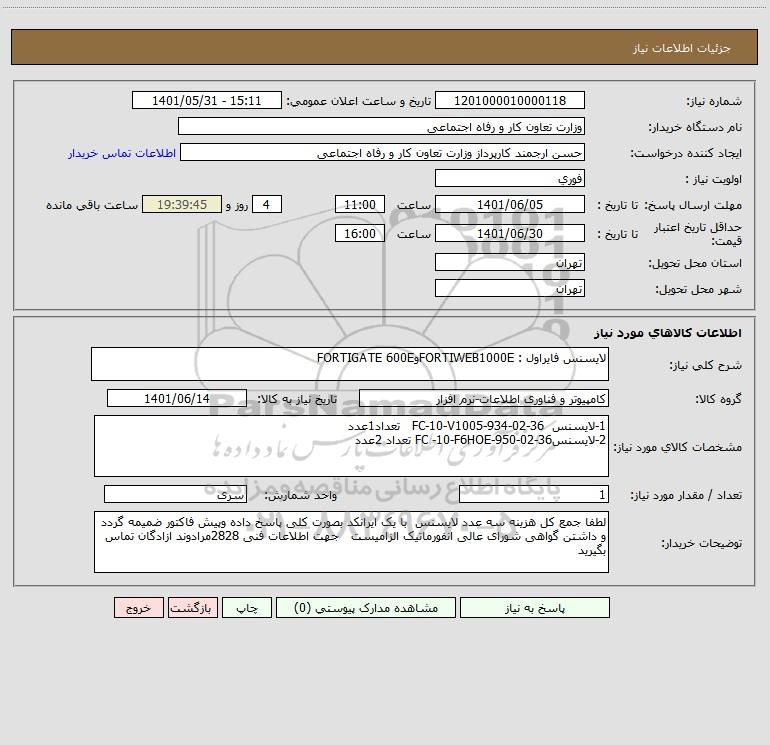Image resolution: width=770 pixels, height=745 pixels.
Task: Click the validity time field 16:00
Action: pos(359,233)
